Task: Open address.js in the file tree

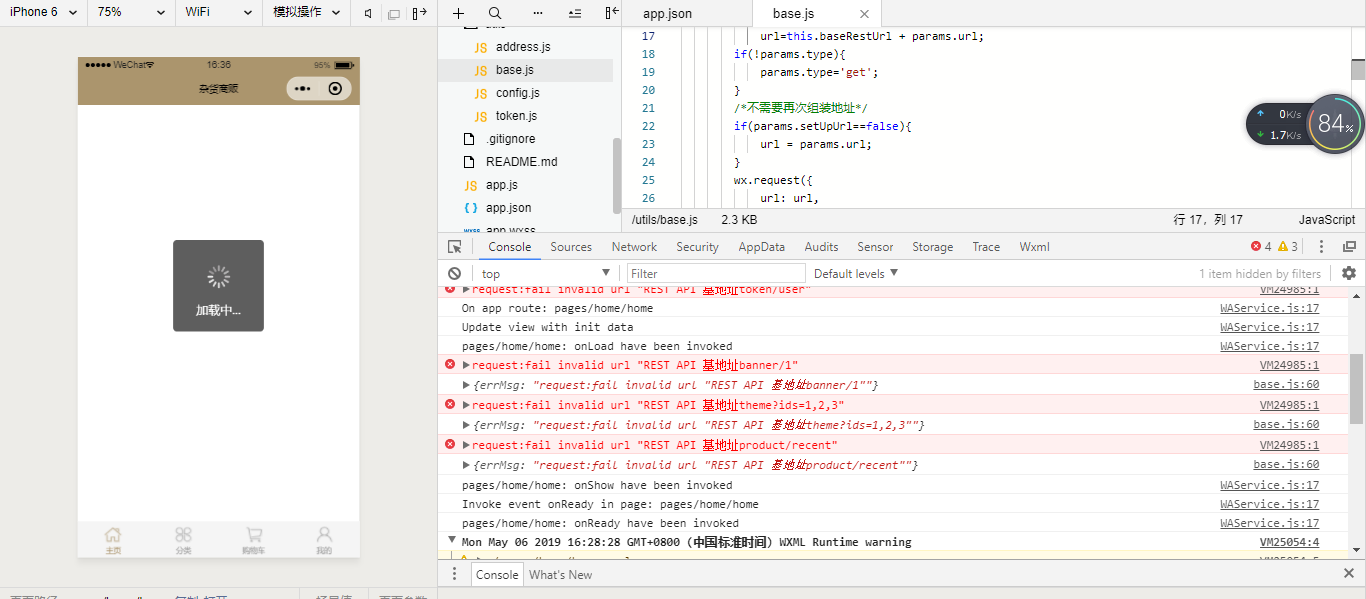Action: coord(523,47)
